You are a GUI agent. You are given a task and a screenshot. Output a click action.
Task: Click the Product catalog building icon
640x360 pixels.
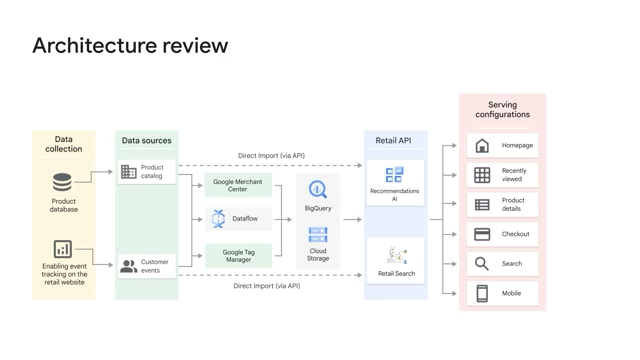click(x=129, y=172)
